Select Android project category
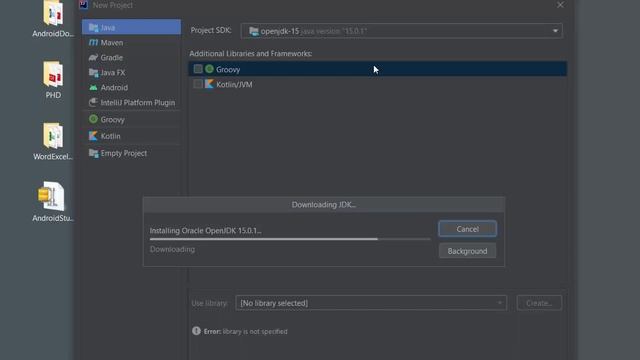 [131, 88]
